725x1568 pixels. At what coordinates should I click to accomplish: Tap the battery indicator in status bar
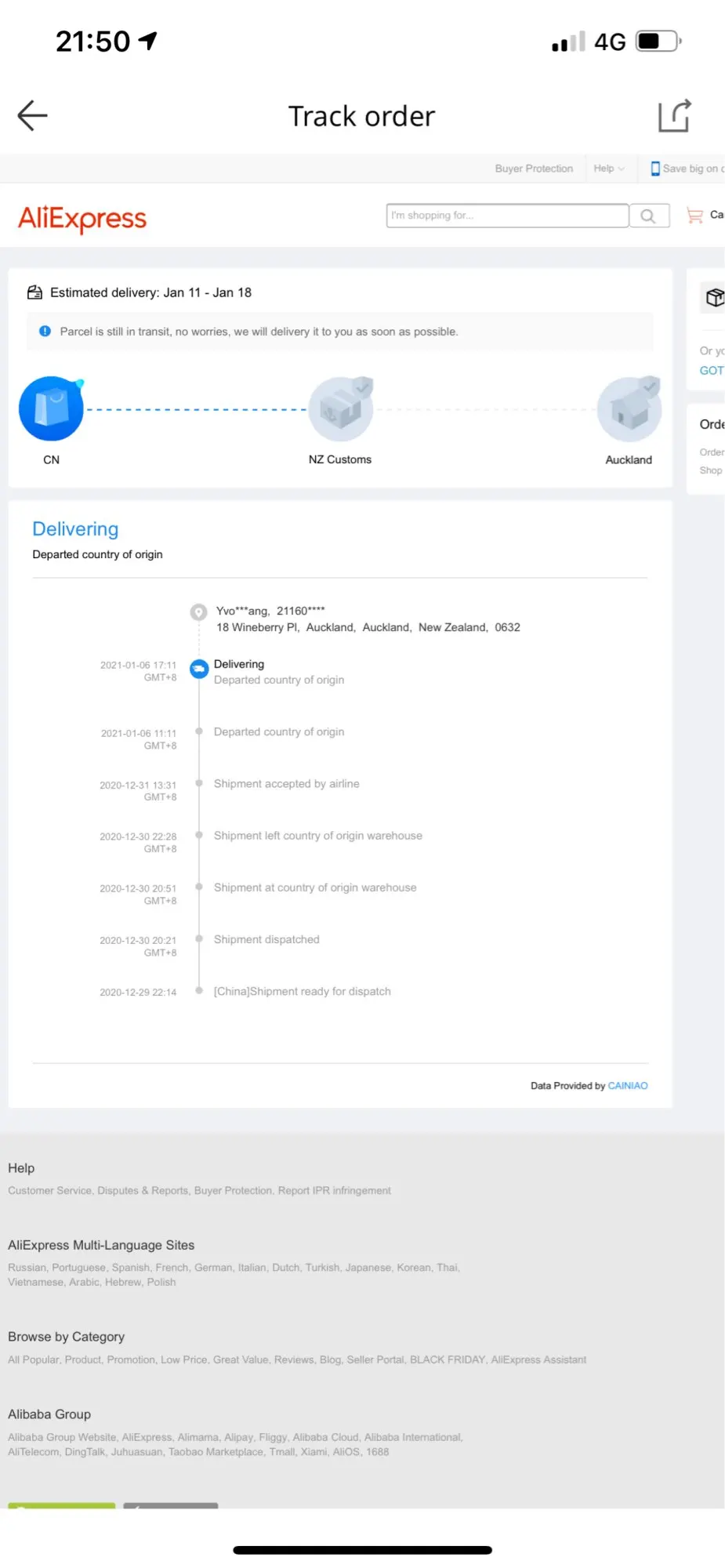point(658,41)
